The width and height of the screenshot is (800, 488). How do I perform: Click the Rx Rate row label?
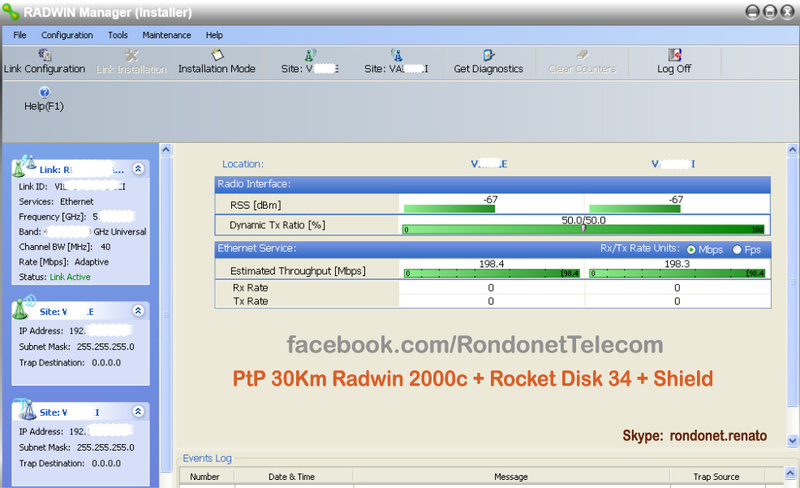(251, 288)
